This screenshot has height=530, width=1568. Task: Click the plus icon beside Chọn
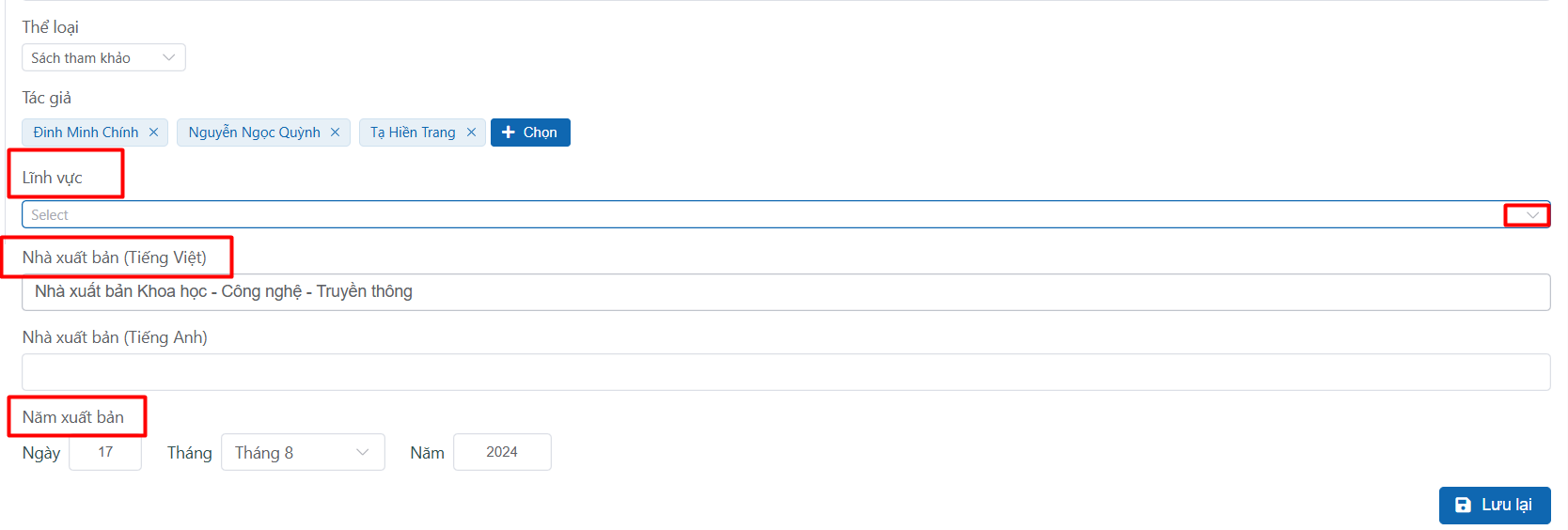509,132
